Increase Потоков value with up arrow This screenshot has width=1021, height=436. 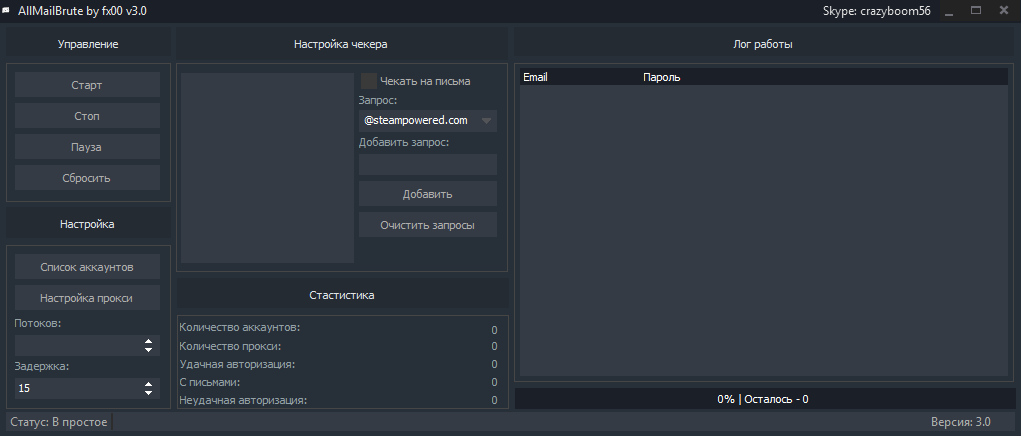[x=149, y=341]
